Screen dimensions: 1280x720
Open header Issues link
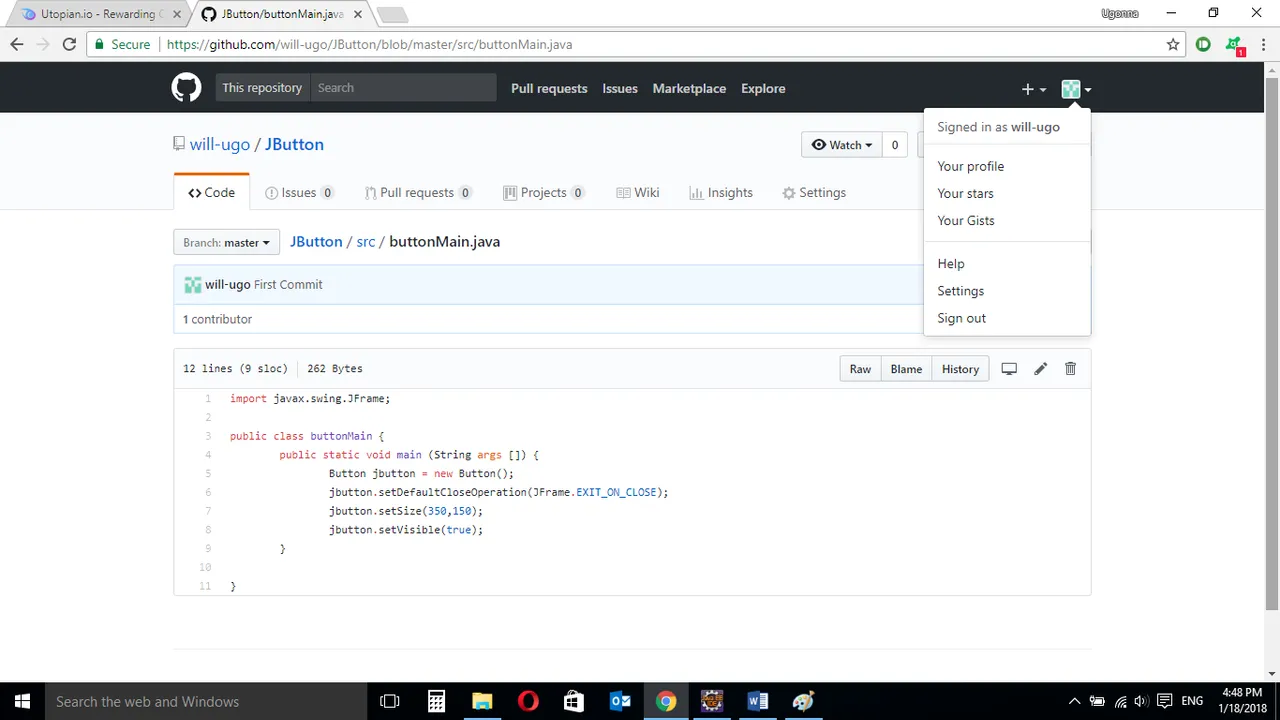coord(620,88)
